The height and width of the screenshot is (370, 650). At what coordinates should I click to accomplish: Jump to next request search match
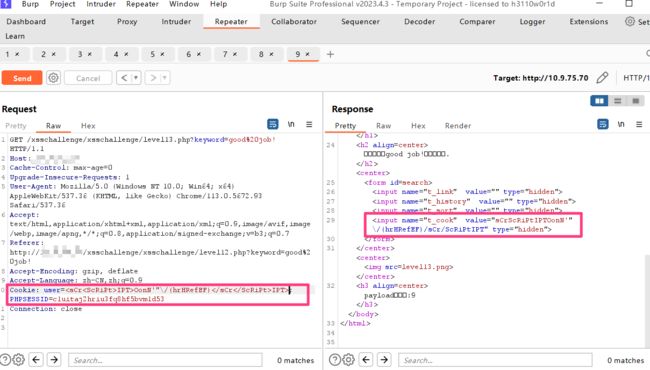(x=54, y=360)
